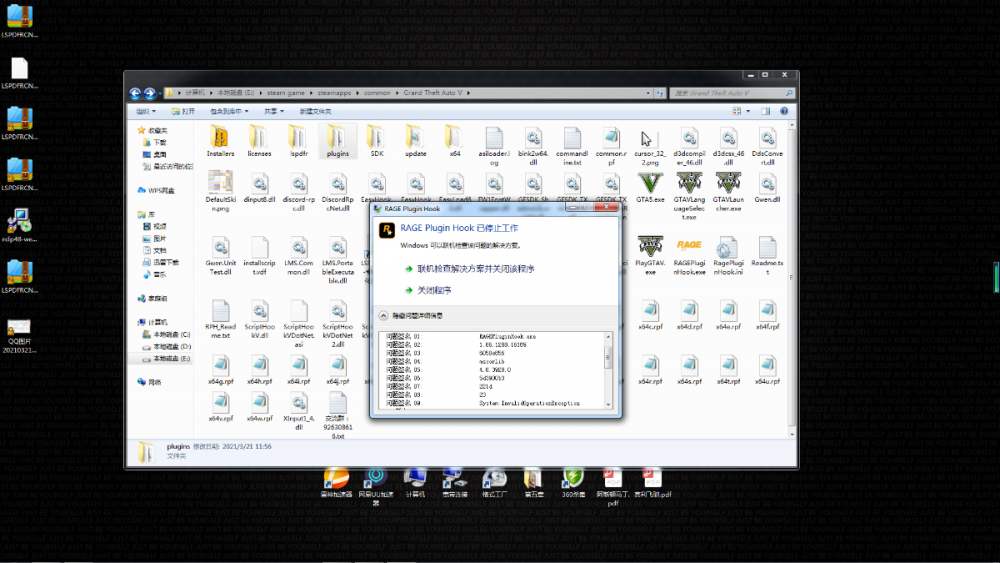Open the update folder
The width and height of the screenshot is (1000, 563).
coord(415,142)
